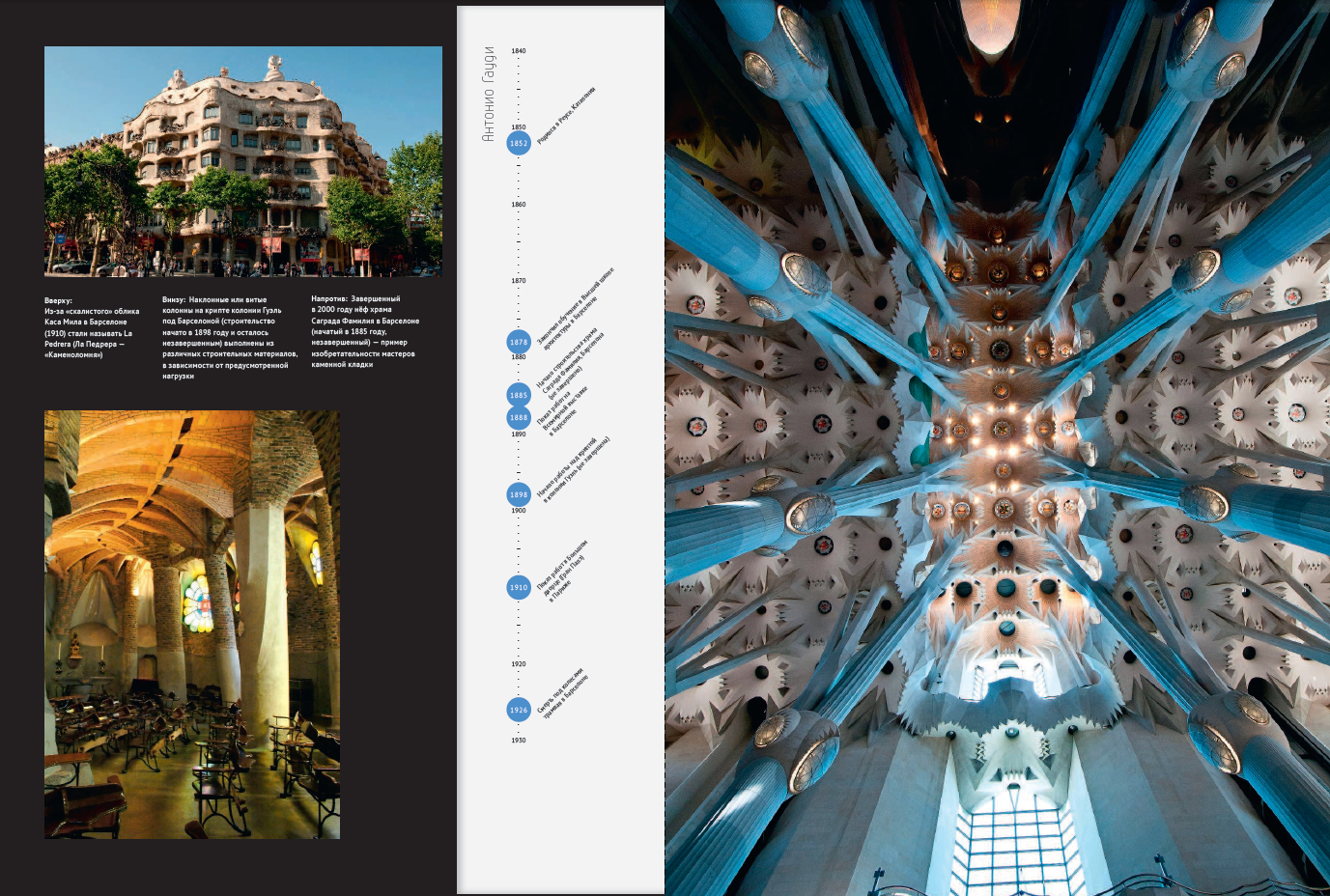Click the 1840 year label on timeline
This screenshot has width=1330, height=896.
coord(519,51)
